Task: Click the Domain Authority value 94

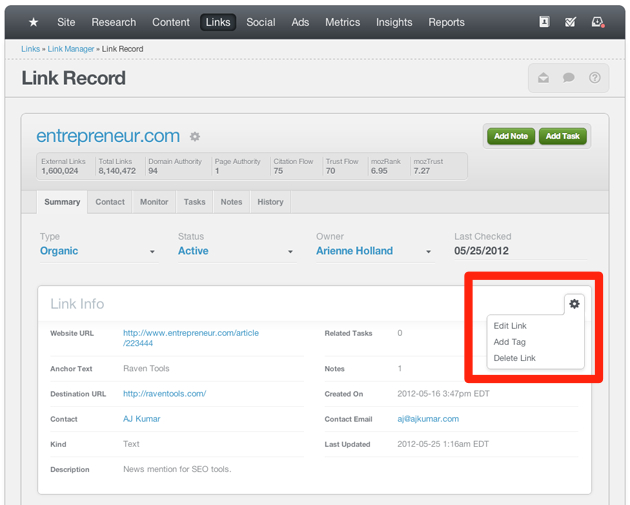Action: 153,171
